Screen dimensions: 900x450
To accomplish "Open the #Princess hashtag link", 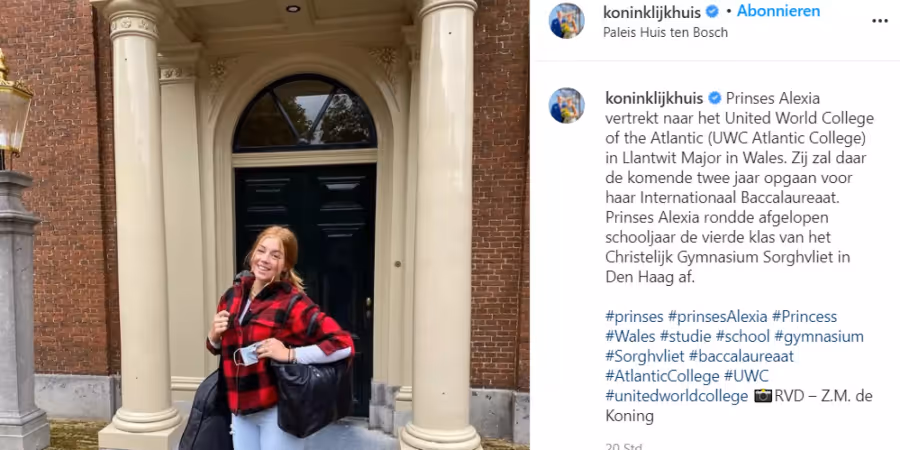I will pyautogui.click(x=804, y=317).
